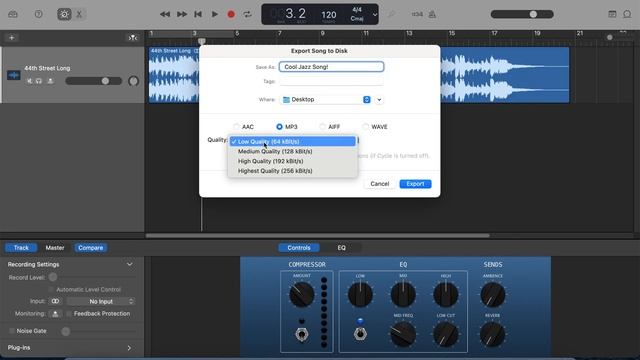
Task: Open the Note Pad icon
Action: 612,14
